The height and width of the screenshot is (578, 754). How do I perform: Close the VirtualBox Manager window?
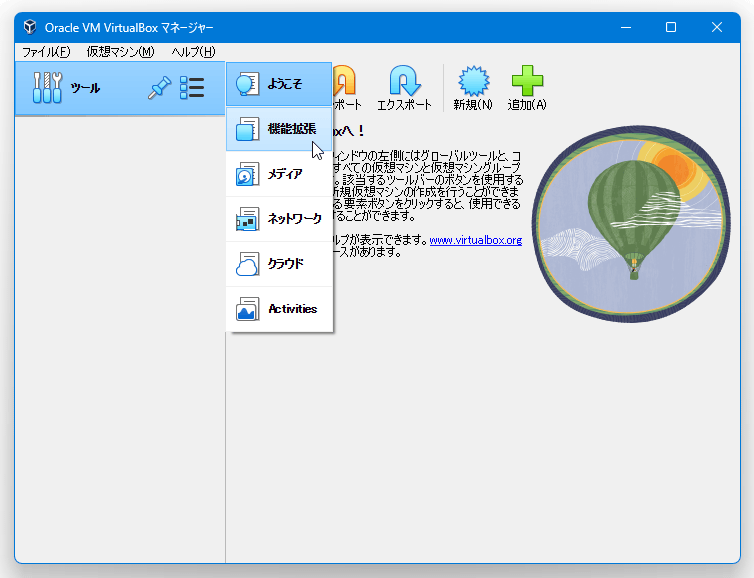716,27
